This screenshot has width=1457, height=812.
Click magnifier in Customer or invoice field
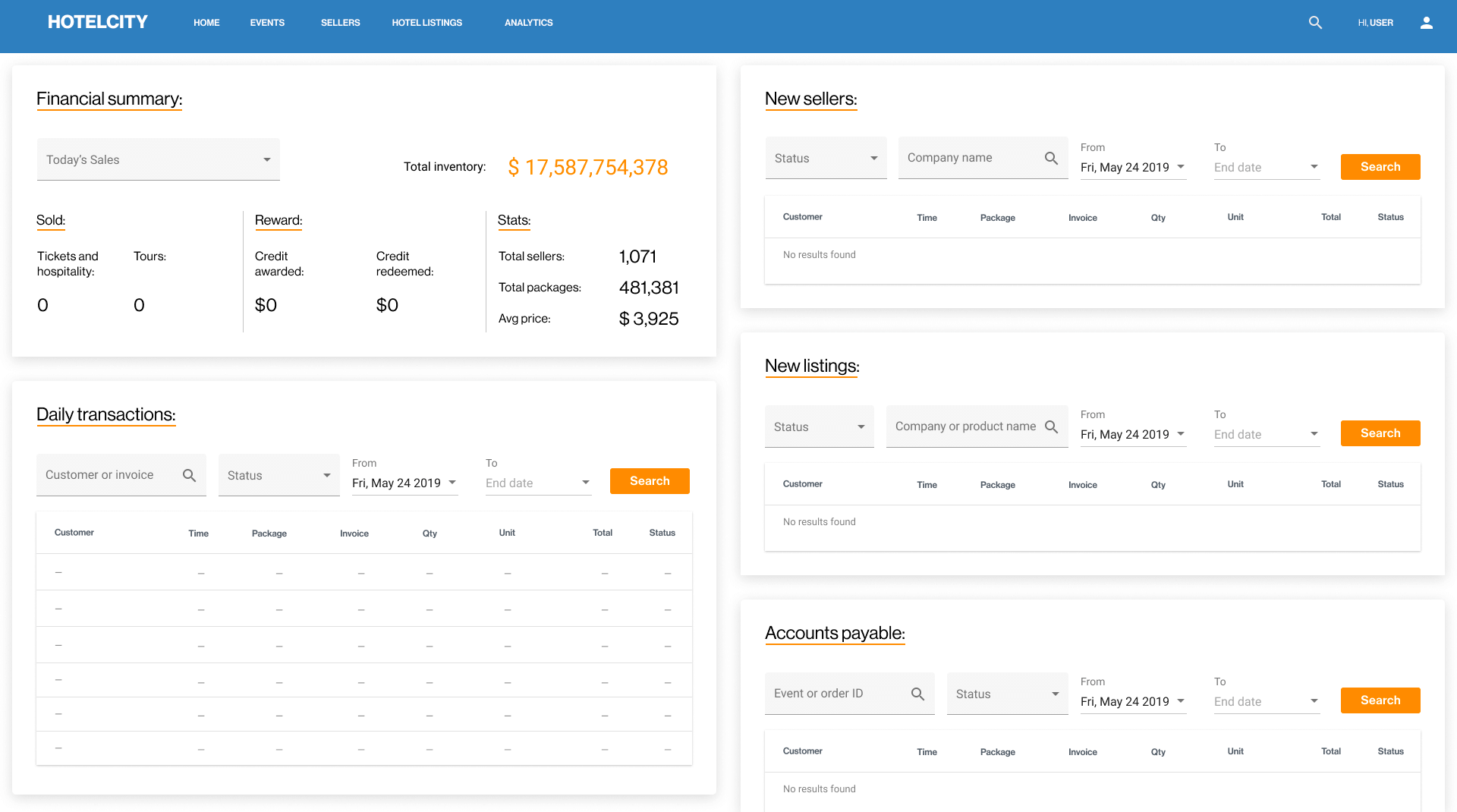click(x=189, y=475)
